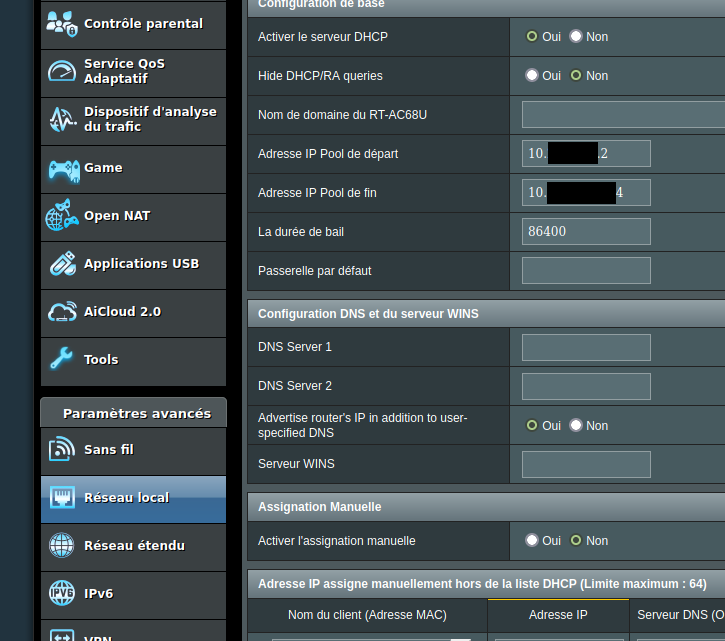Click the Contrôle parental icon
The height and width of the screenshot is (641, 725).
(x=62, y=24)
